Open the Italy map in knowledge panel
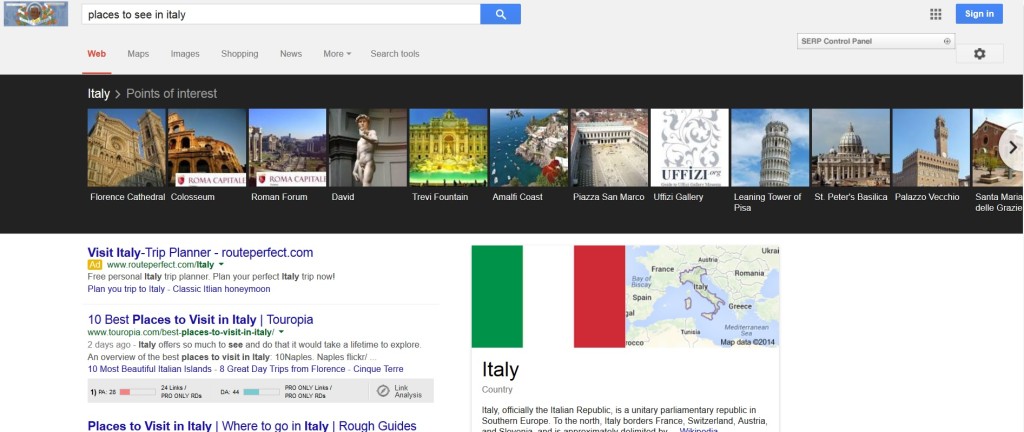 coord(702,296)
